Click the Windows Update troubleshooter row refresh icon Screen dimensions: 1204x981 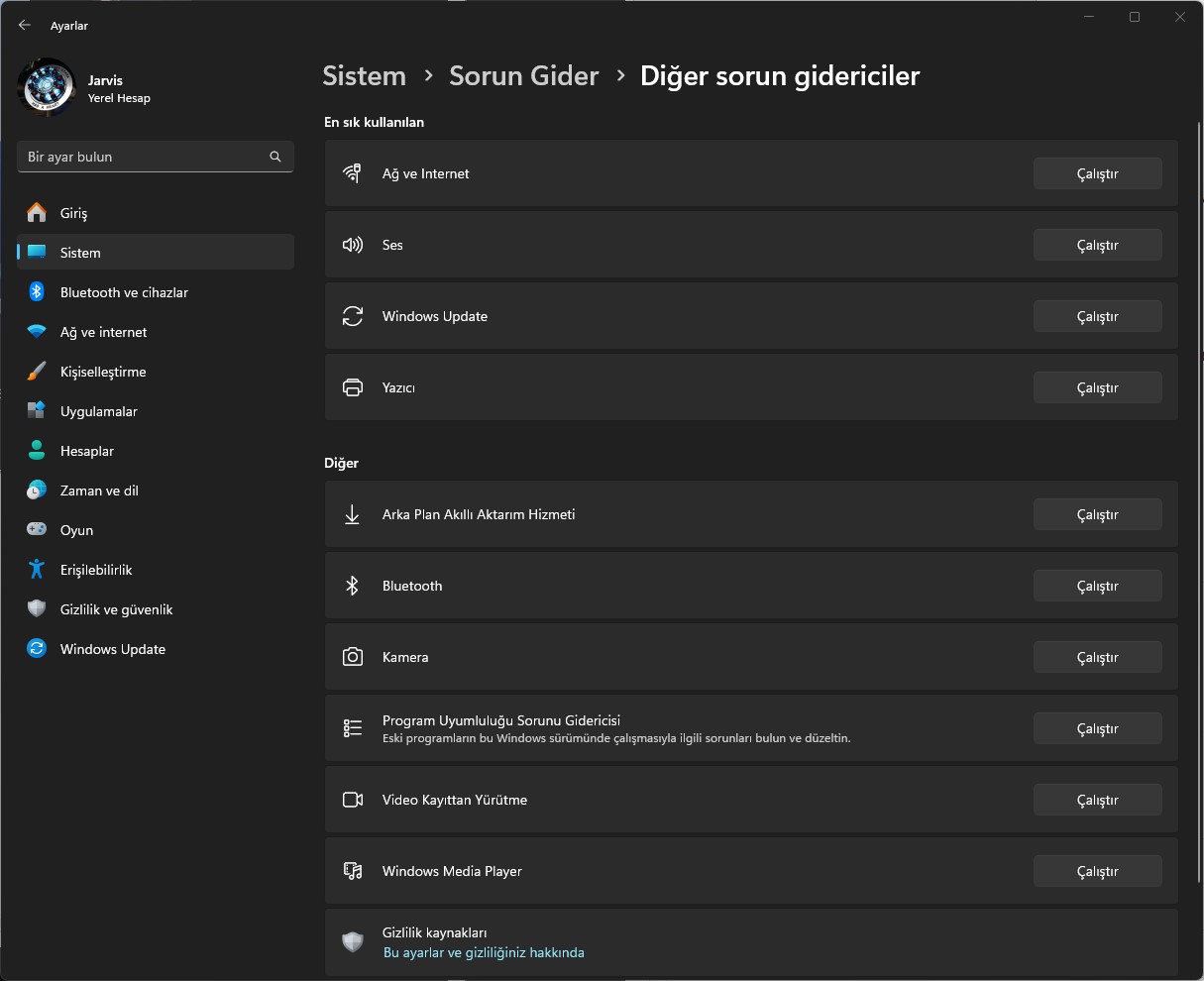coord(352,316)
